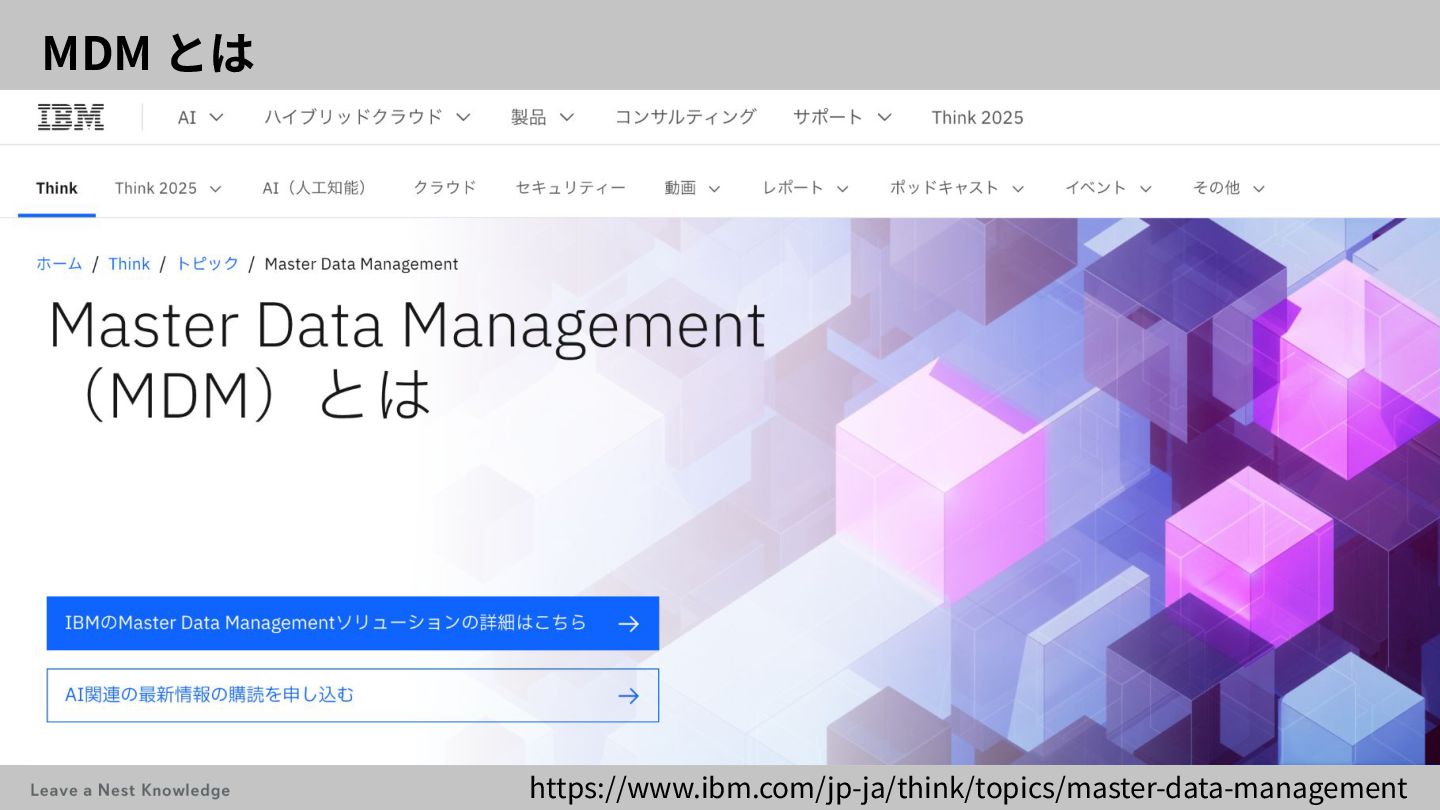Expand the Think 2025 submenu in secondary bar
The image size is (1440, 810).
point(168,187)
